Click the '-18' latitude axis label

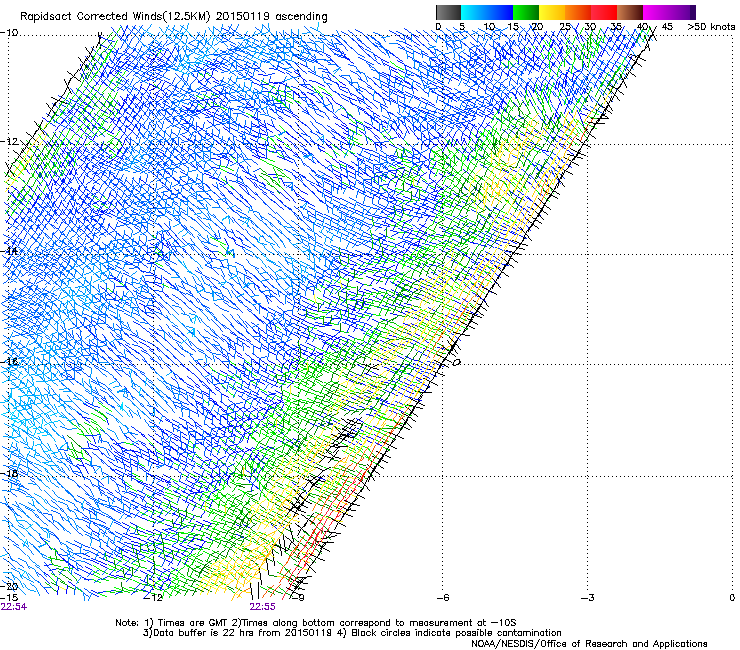9,473
